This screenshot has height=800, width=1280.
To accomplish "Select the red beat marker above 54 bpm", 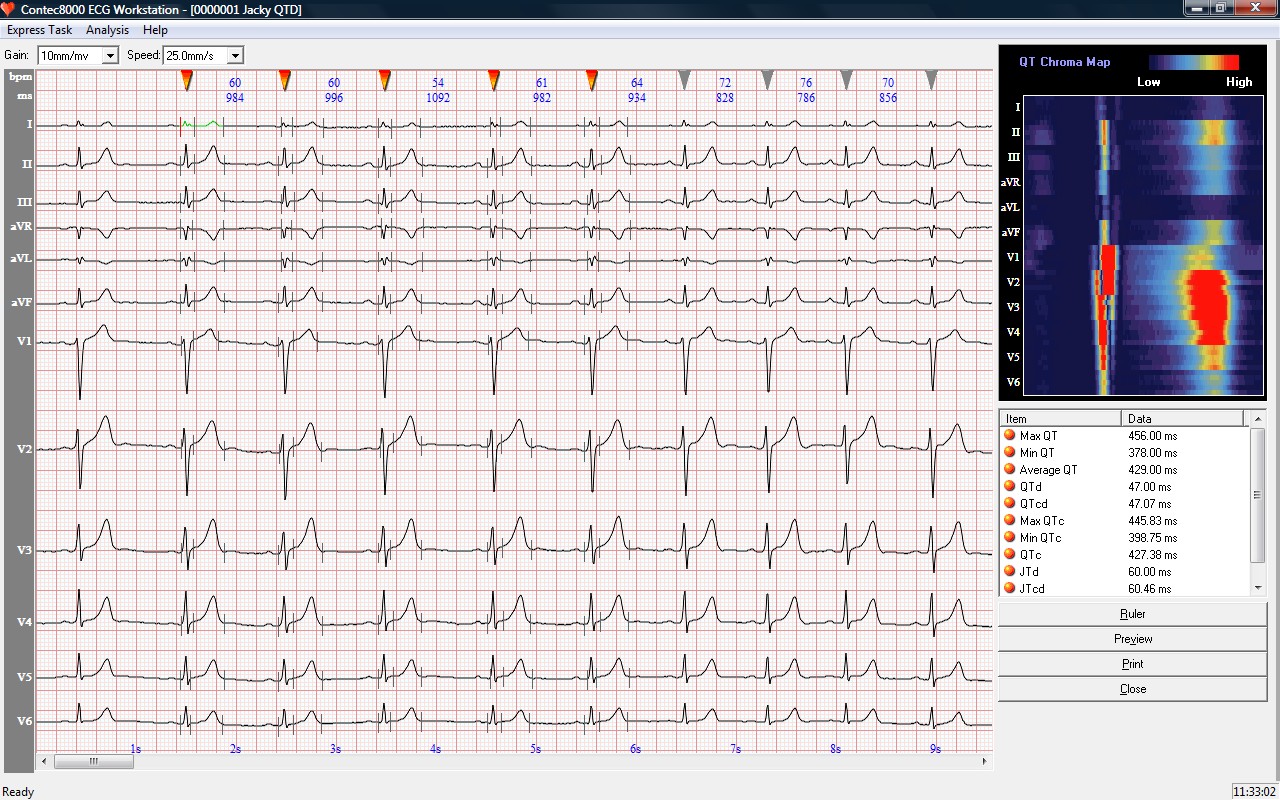I will coord(385,79).
